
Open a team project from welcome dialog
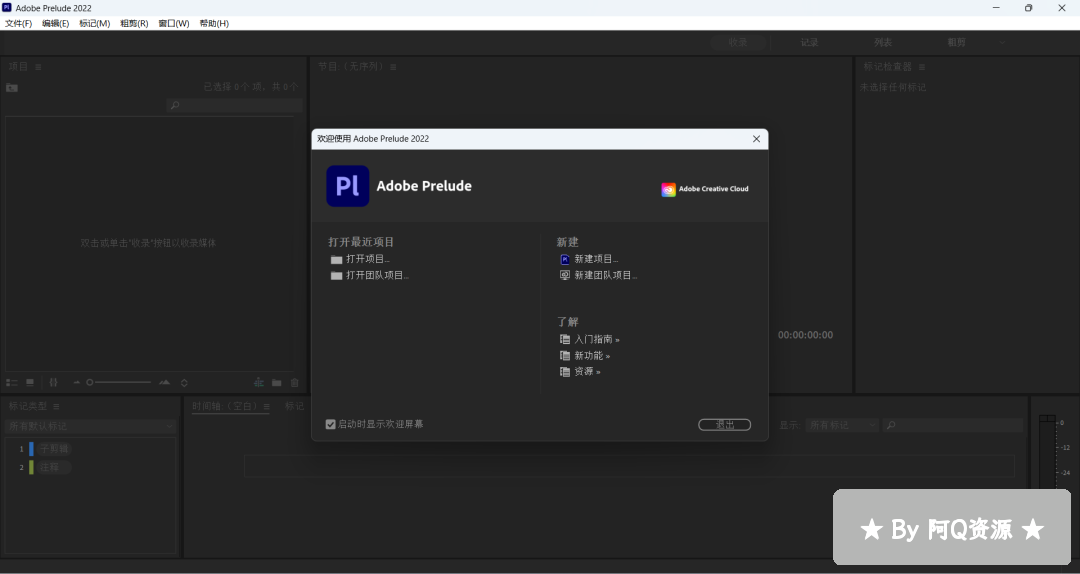370,275
